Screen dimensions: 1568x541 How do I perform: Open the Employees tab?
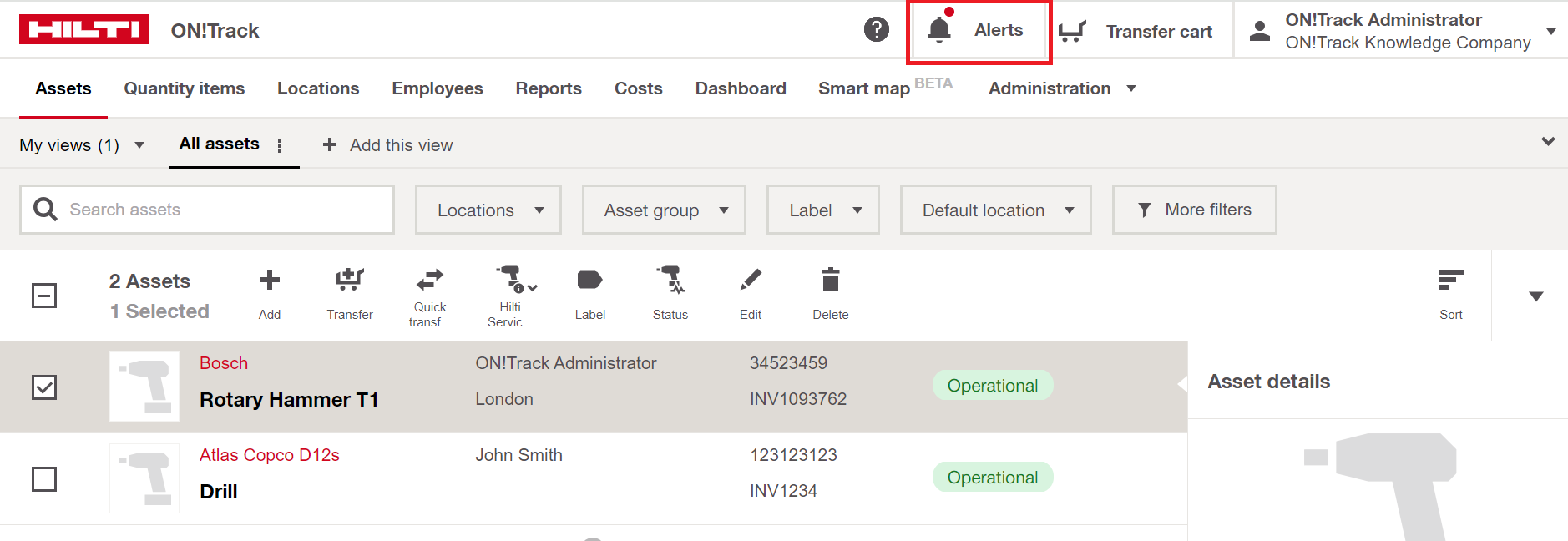[438, 88]
